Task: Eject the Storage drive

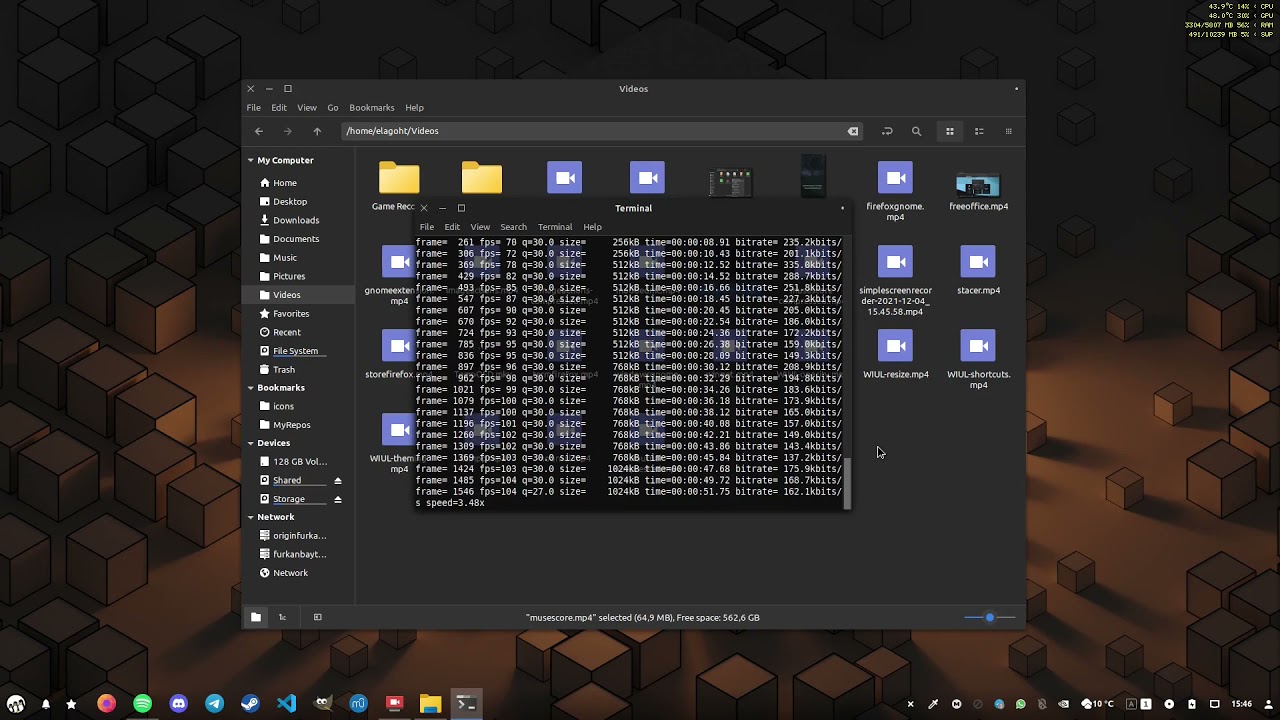Action: (x=338, y=499)
